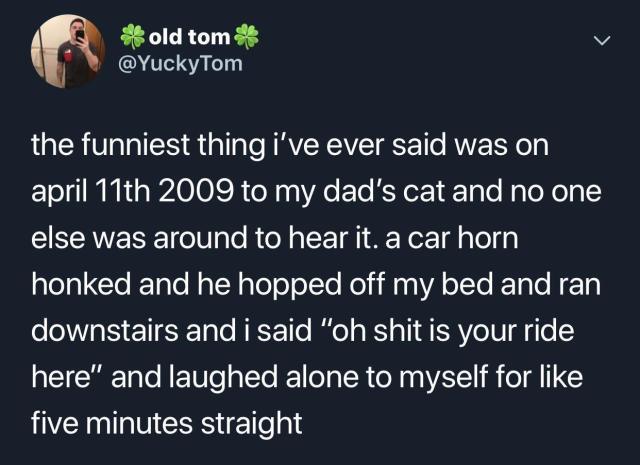
Task: Click the word "downstairs" in the tweet
Action: point(104,331)
